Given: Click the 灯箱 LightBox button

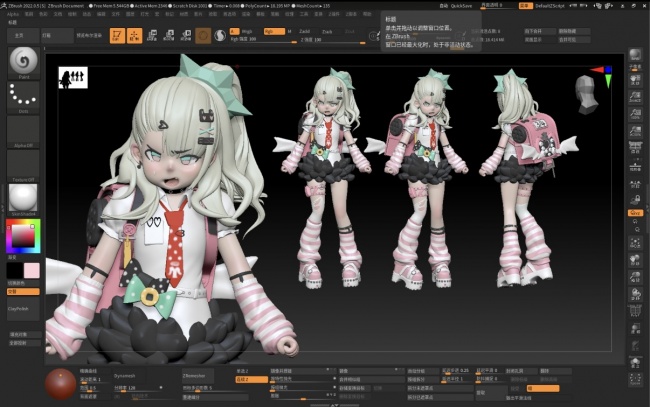Looking at the screenshot, I should click(58, 36).
